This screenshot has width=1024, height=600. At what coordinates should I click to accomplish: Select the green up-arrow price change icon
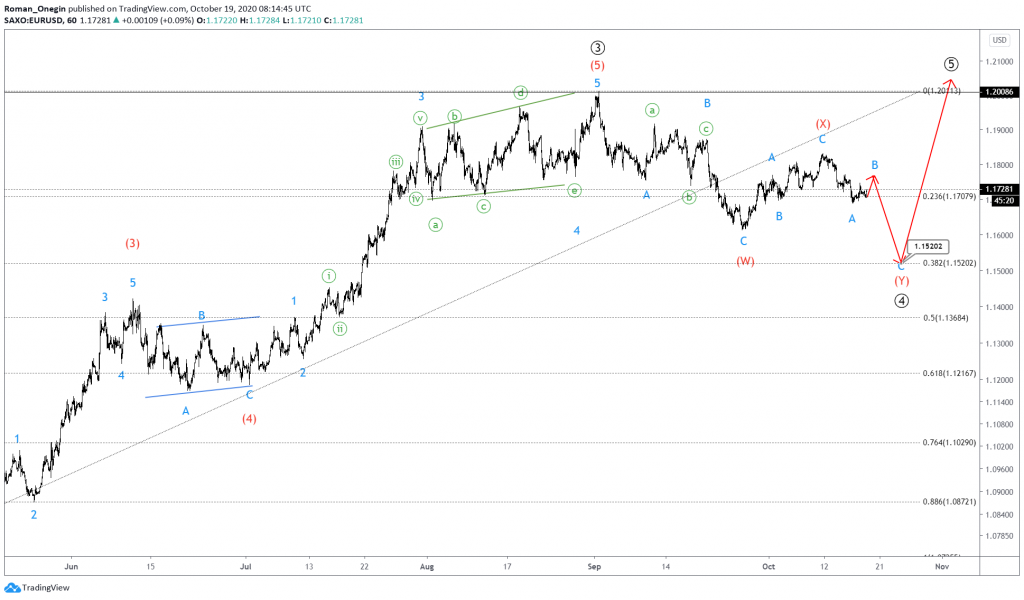click(x=116, y=18)
